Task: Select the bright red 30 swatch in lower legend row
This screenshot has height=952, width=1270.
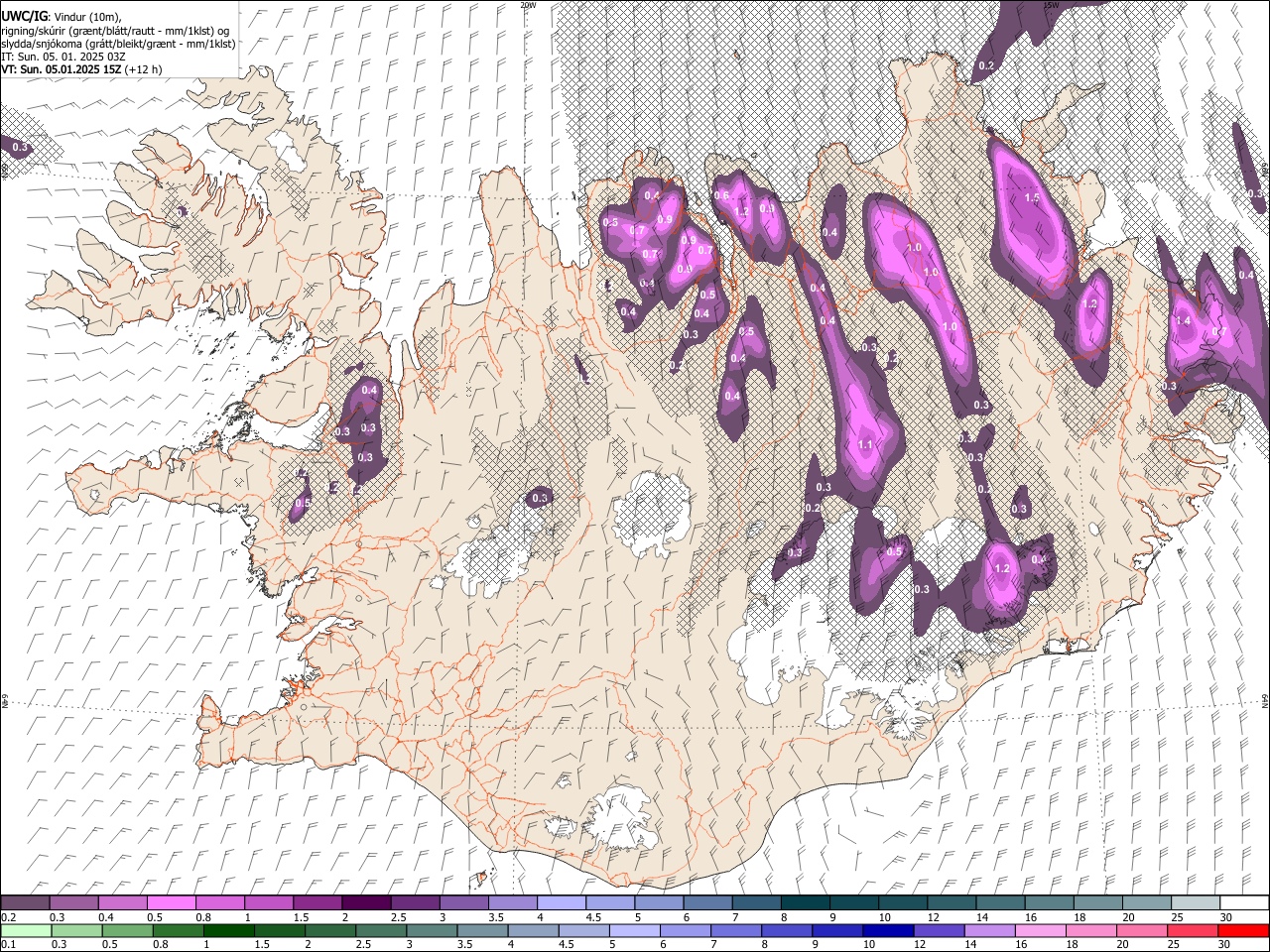Action: tap(1243, 931)
